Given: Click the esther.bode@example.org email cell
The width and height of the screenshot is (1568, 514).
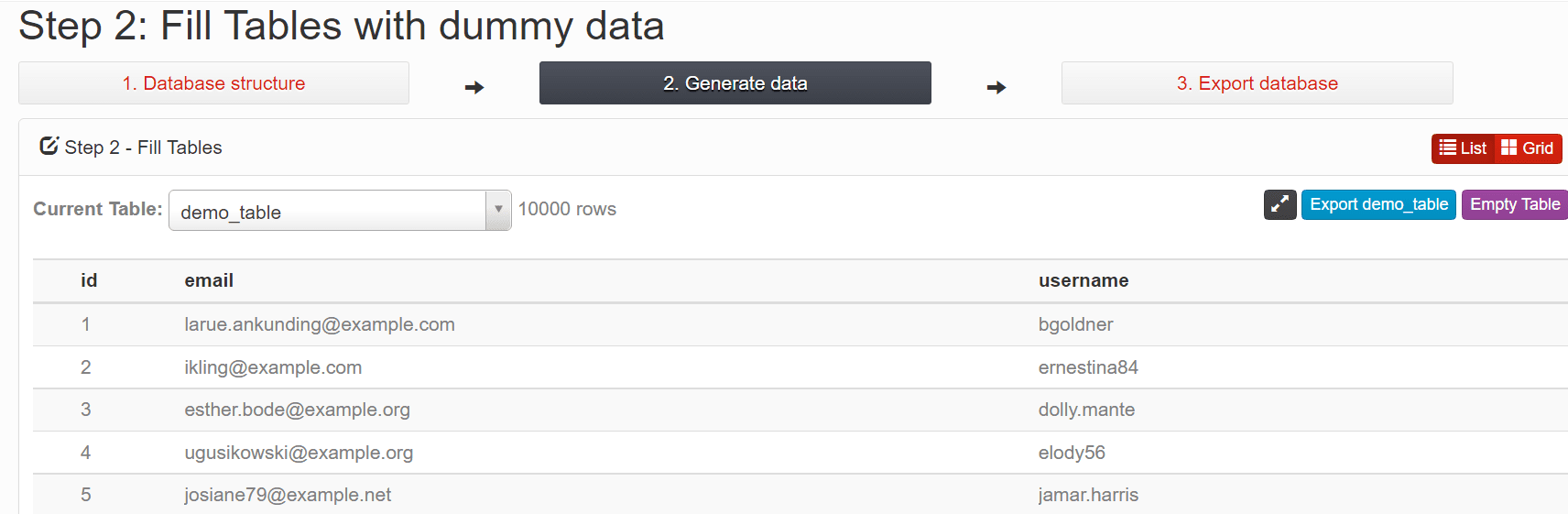Looking at the screenshot, I should (297, 410).
